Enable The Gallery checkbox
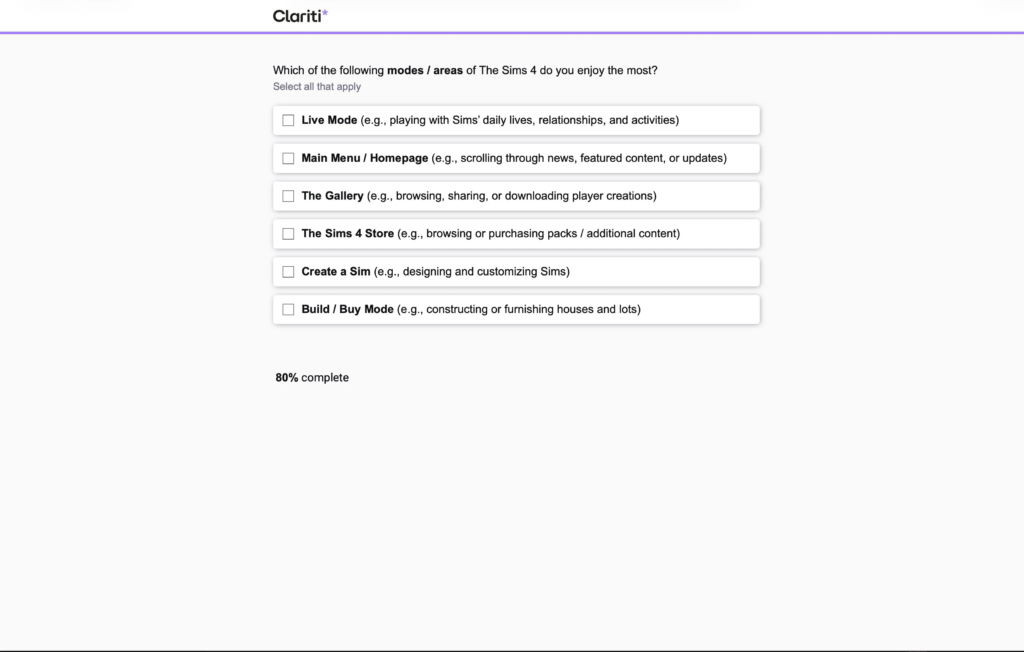 pyautogui.click(x=288, y=196)
